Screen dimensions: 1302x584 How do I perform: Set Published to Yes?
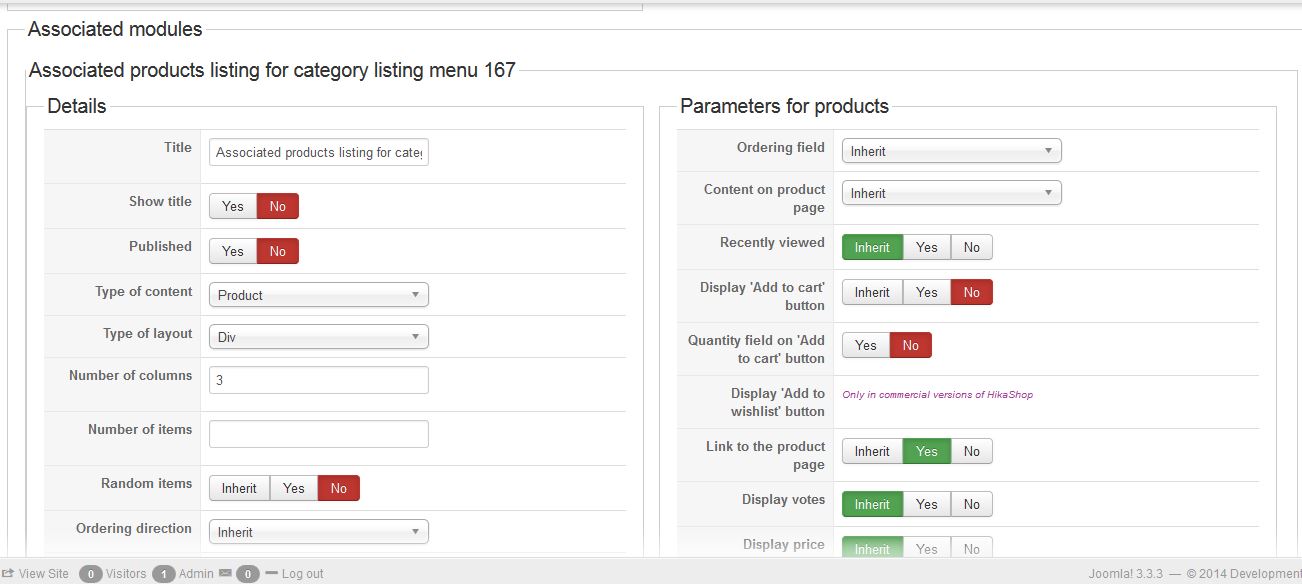(x=233, y=251)
